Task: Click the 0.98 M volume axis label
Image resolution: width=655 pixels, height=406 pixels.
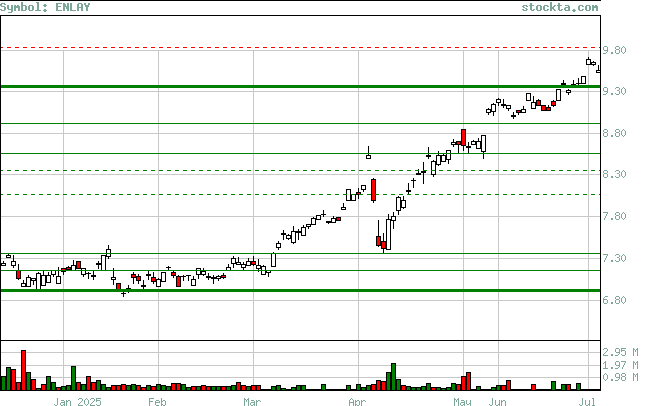Action: [x=620, y=377]
